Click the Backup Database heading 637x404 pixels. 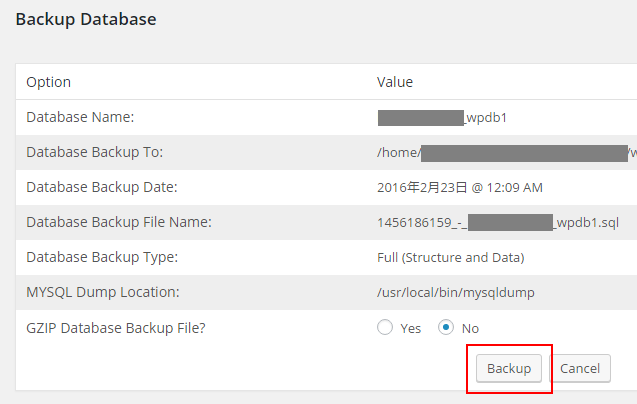coord(85,18)
